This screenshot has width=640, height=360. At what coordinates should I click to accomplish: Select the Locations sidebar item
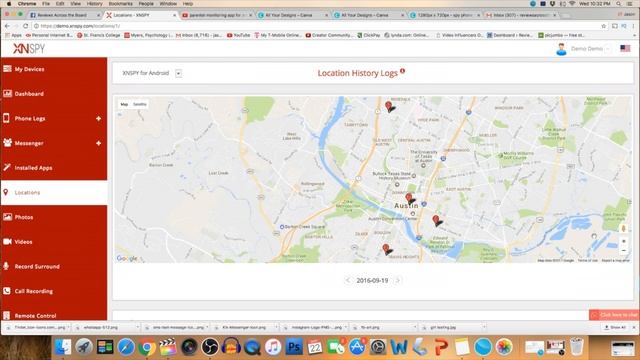tap(53, 193)
